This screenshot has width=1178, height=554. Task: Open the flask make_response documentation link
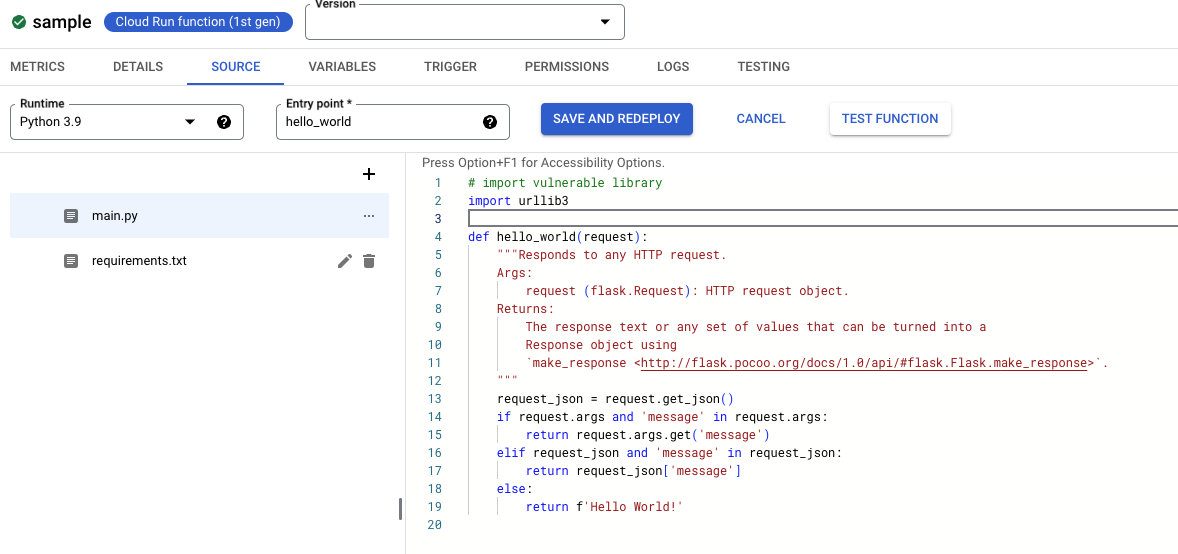coord(864,363)
